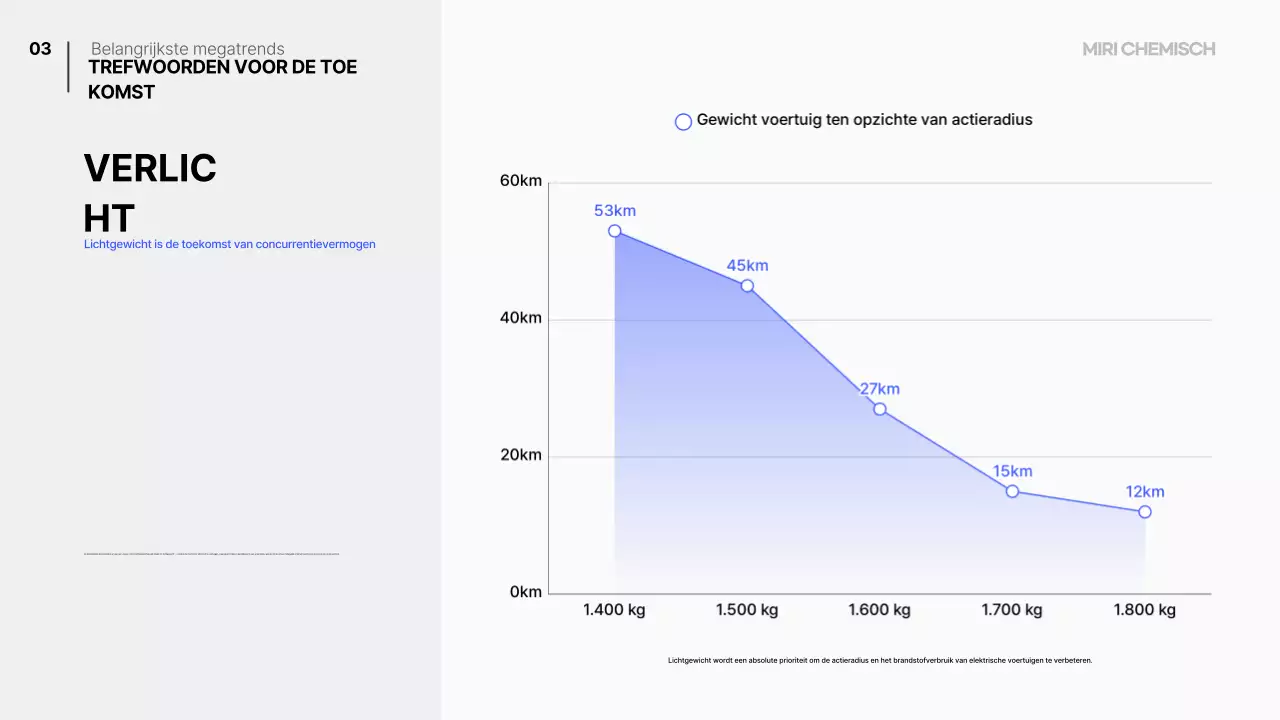Click the slide number 03
The width and height of the screenshot is (1280, 720).
point(40,49)
